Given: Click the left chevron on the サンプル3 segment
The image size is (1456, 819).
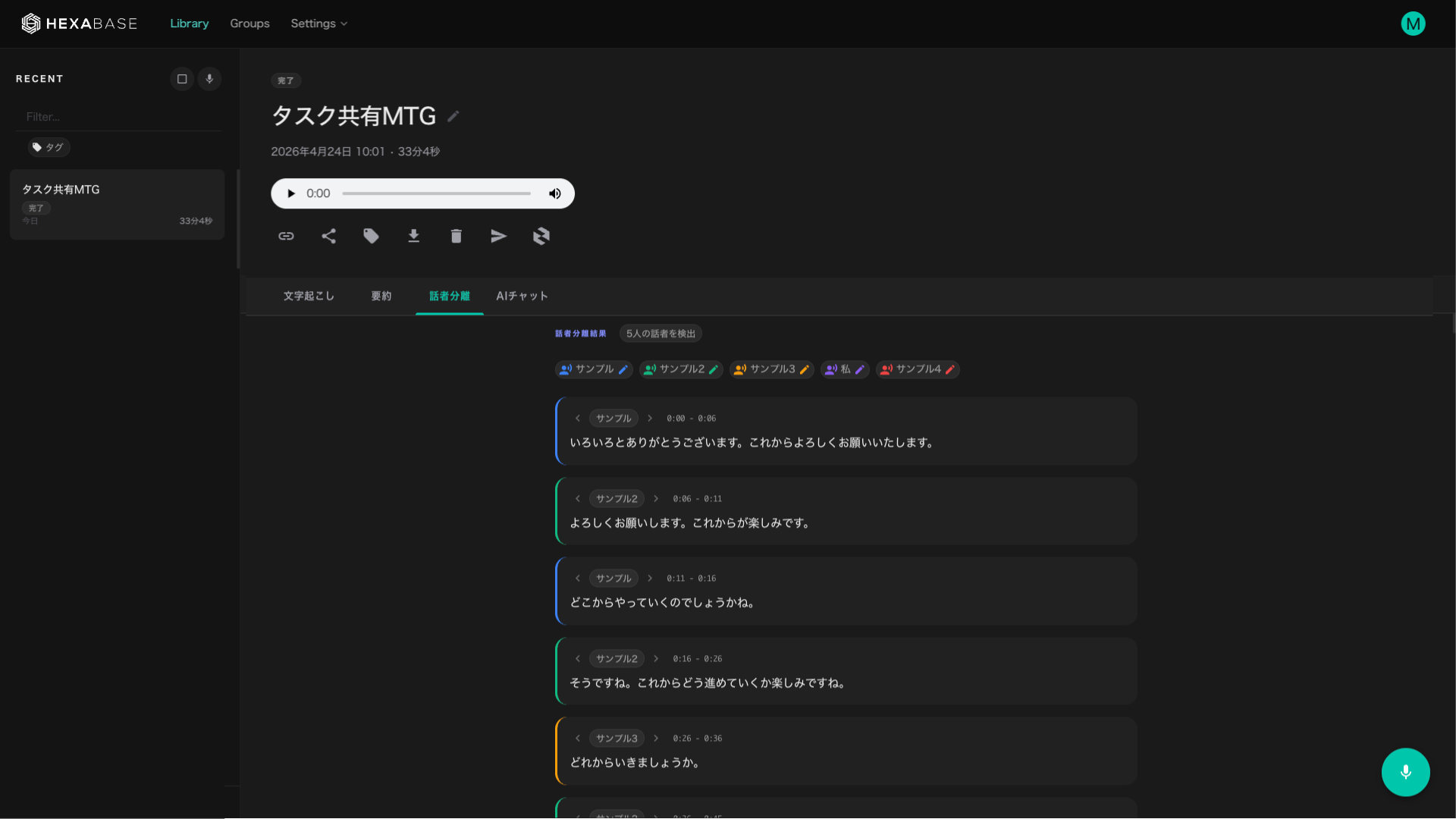Looking at the screenshot, I should click(x=578, y=739).
